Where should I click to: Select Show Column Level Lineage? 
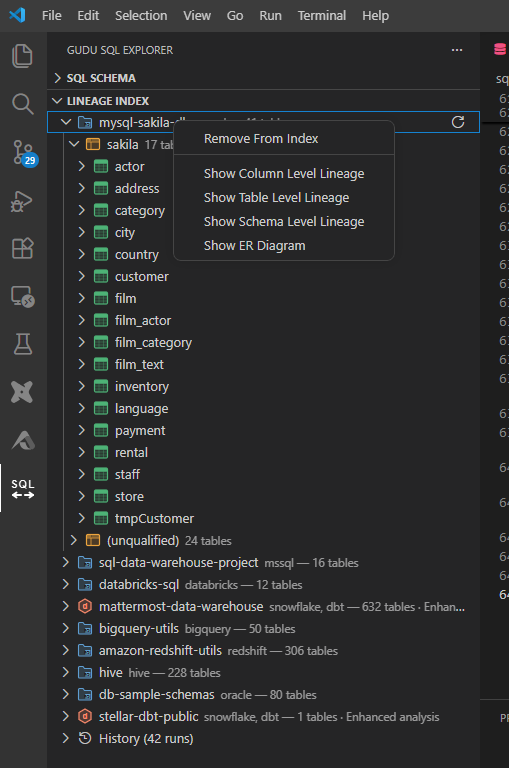pos(284,173)
